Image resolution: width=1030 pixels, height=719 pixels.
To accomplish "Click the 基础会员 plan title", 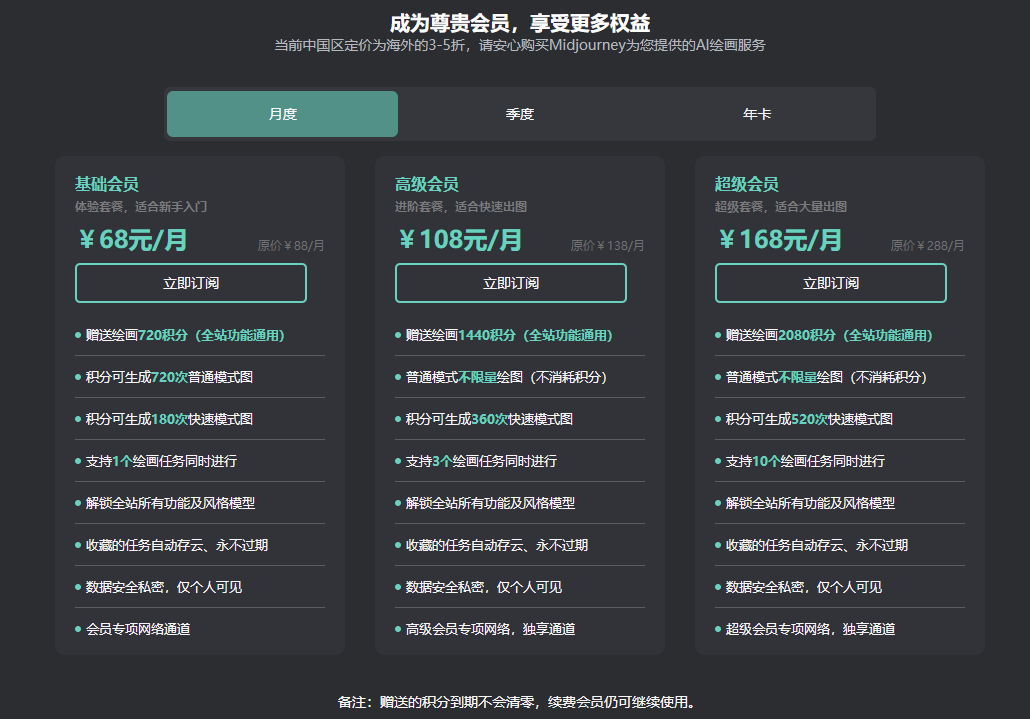I will pyautogui.click(x=107, y=184).
